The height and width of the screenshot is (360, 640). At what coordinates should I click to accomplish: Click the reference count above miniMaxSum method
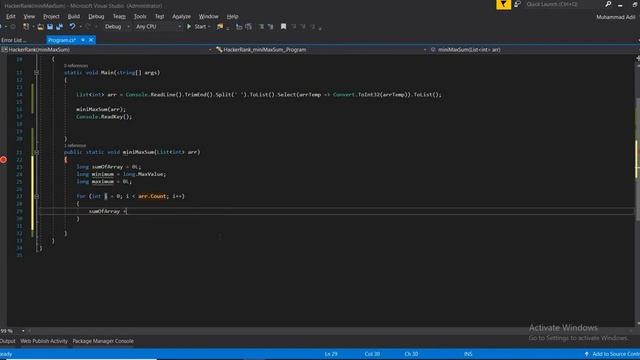coord(75,145)
